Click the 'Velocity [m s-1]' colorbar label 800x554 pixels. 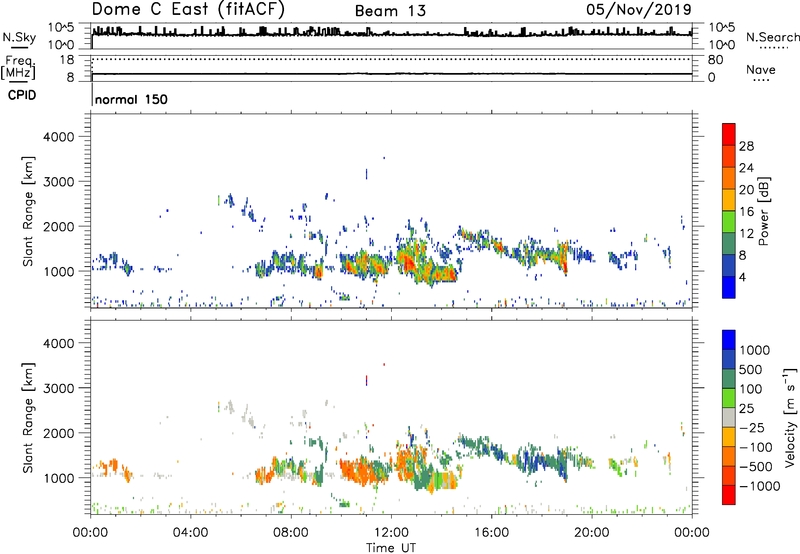pos(791,417)
